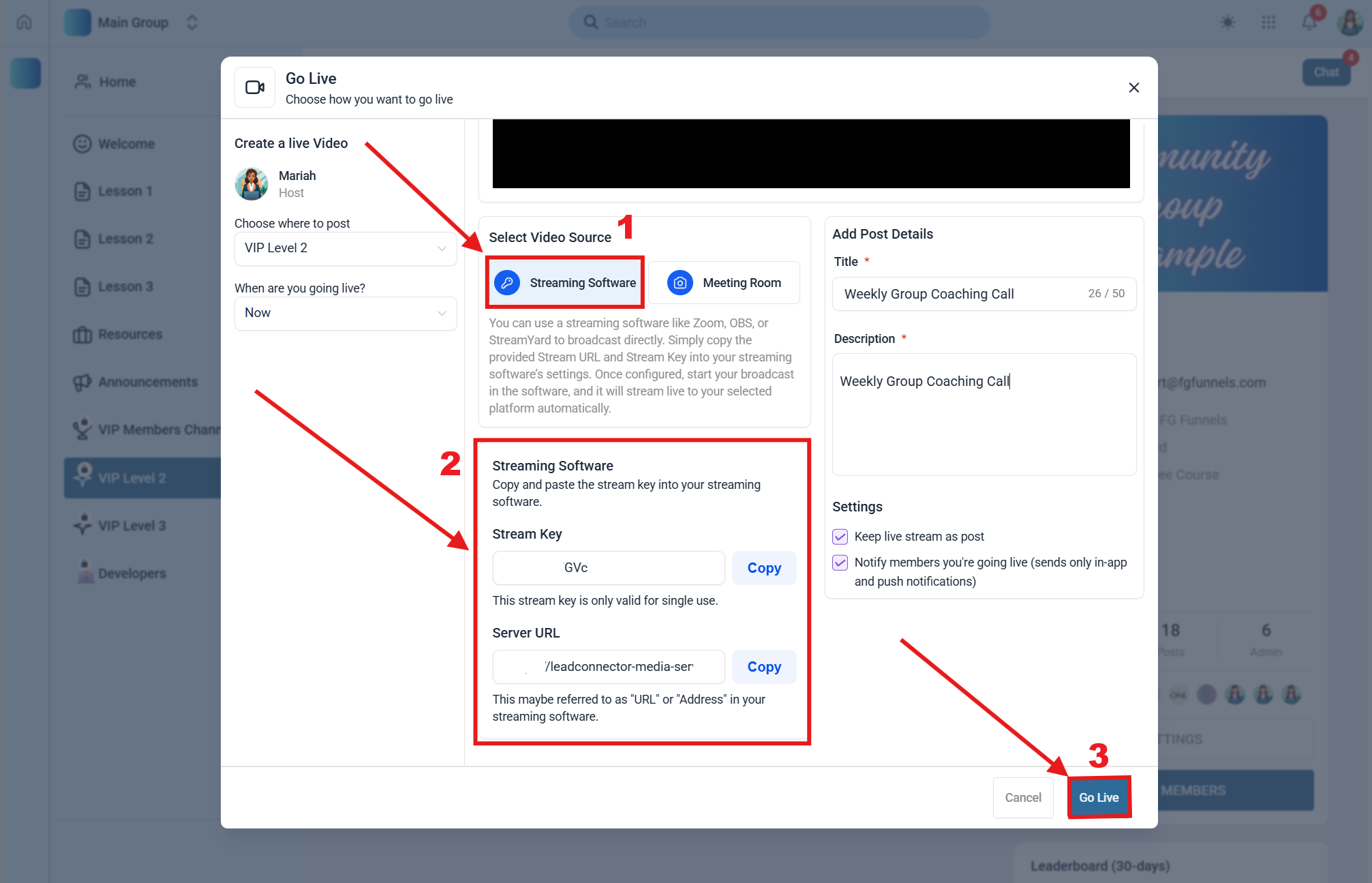Toggle the light/dark theme sun icon

(1228, 23)
